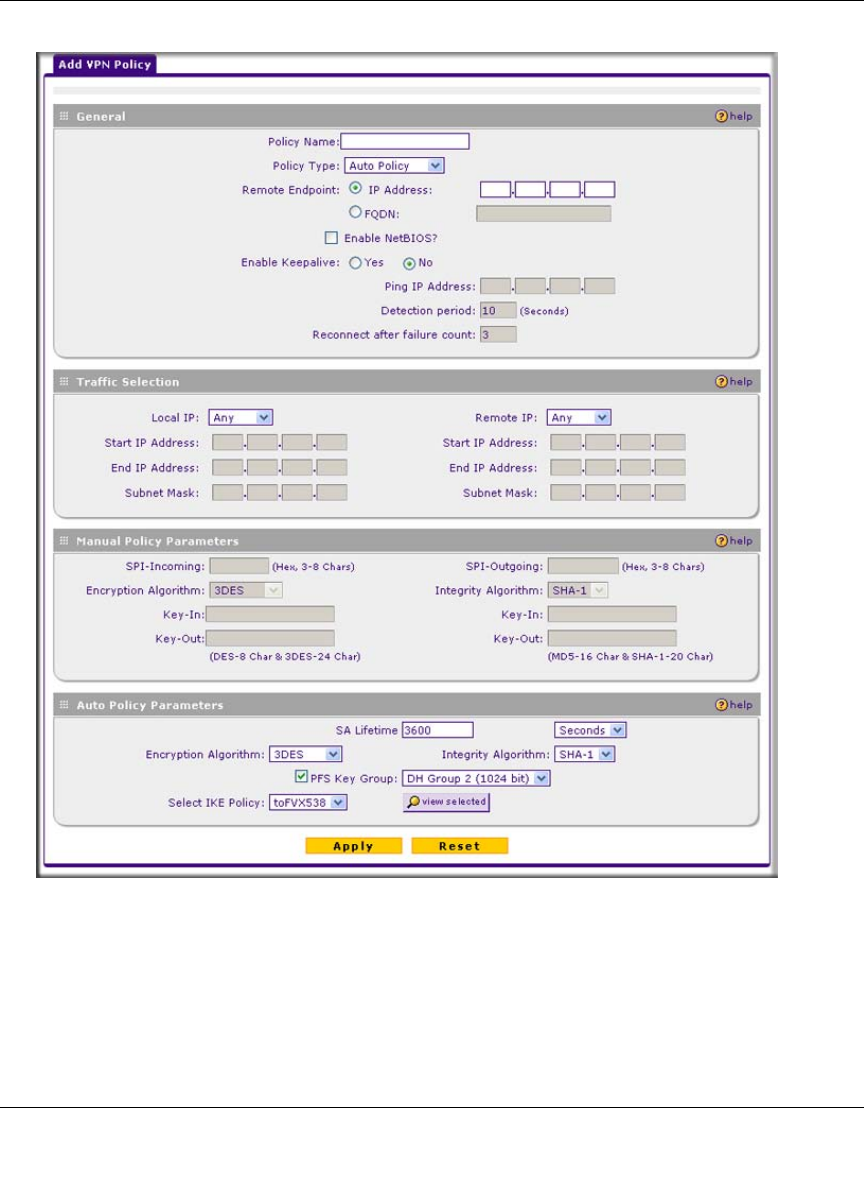864x1184 pixels.
Task: Open Manual Policy Integrity Algorithm SHA-1 dropdown
Action: [578, 590]
